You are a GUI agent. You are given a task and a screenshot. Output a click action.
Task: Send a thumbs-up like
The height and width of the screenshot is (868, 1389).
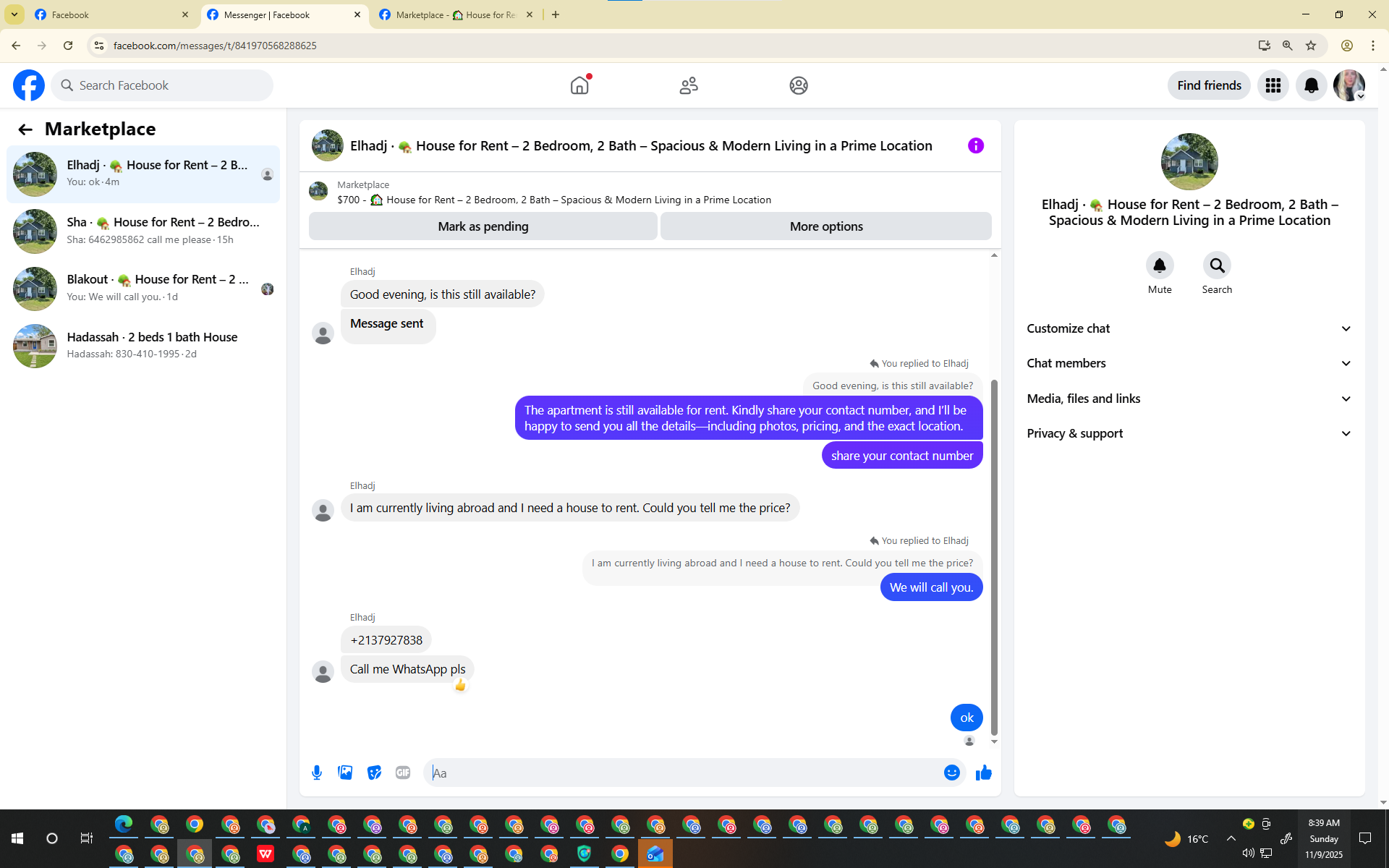[x=984, y=773]
